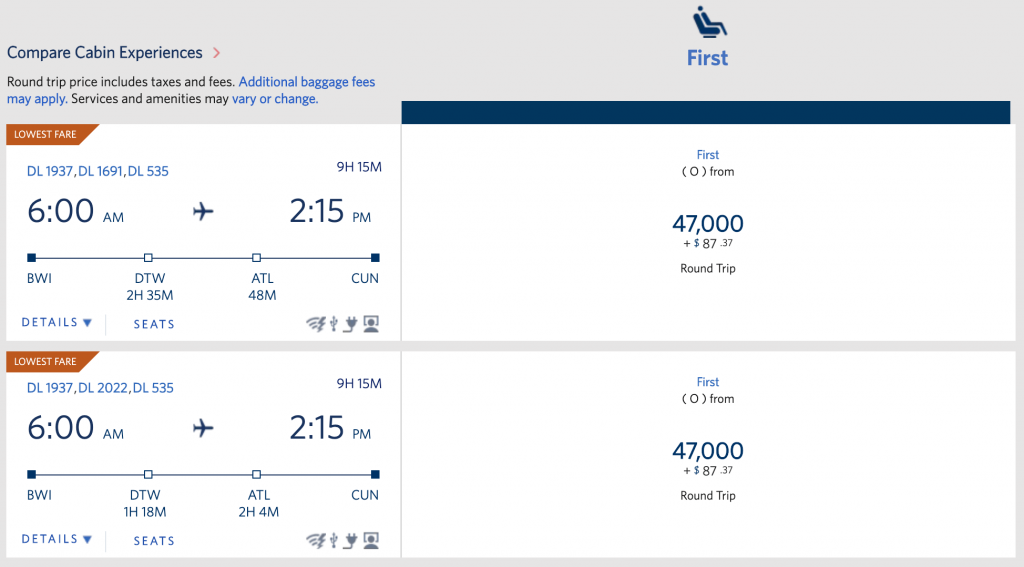View SEATS for first itinerary

[154, 324]
